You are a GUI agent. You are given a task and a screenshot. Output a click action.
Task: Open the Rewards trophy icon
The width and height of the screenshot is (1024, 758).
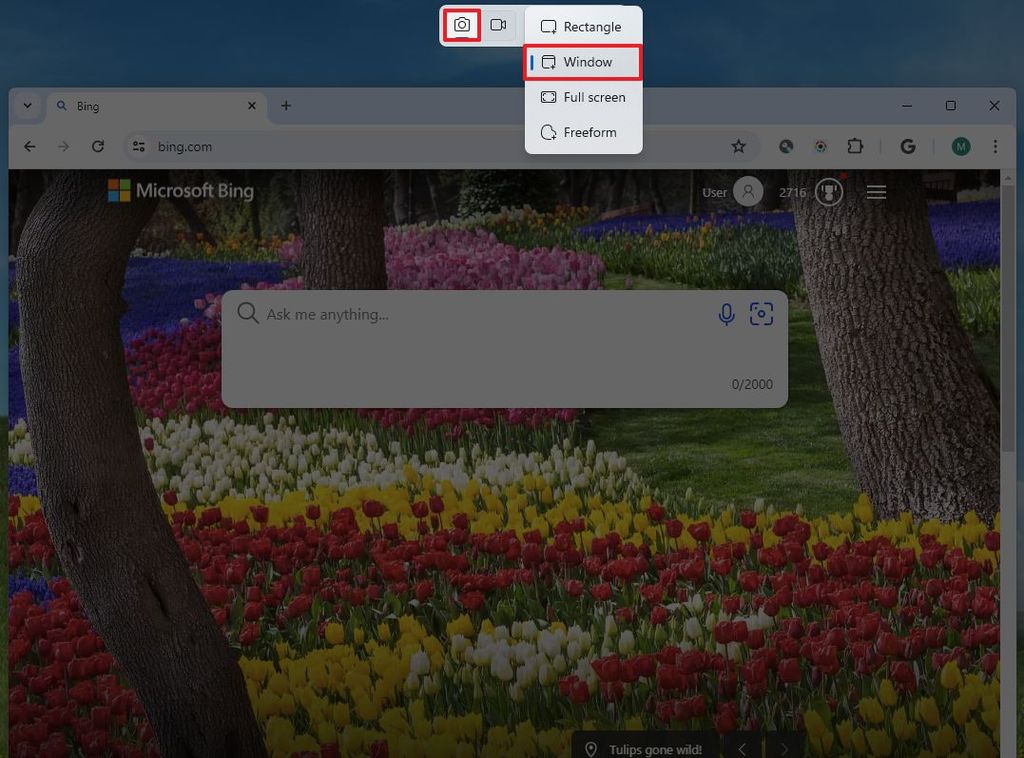[x=829, y=193]
